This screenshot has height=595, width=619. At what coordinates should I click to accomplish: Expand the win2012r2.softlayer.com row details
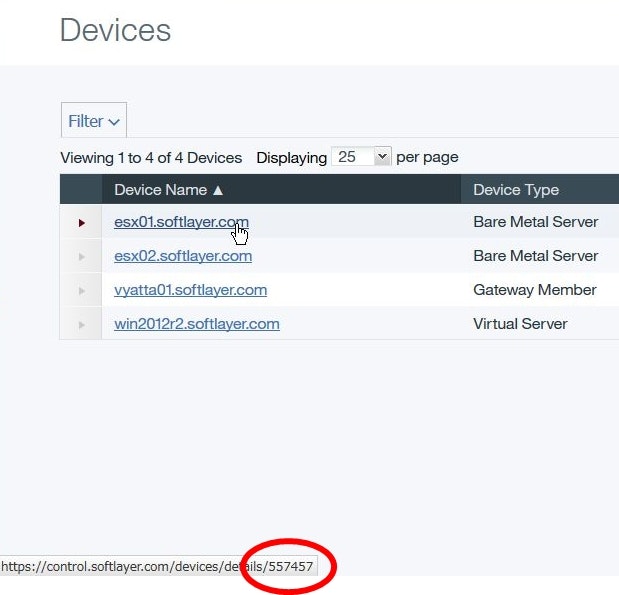pos(82,325)
